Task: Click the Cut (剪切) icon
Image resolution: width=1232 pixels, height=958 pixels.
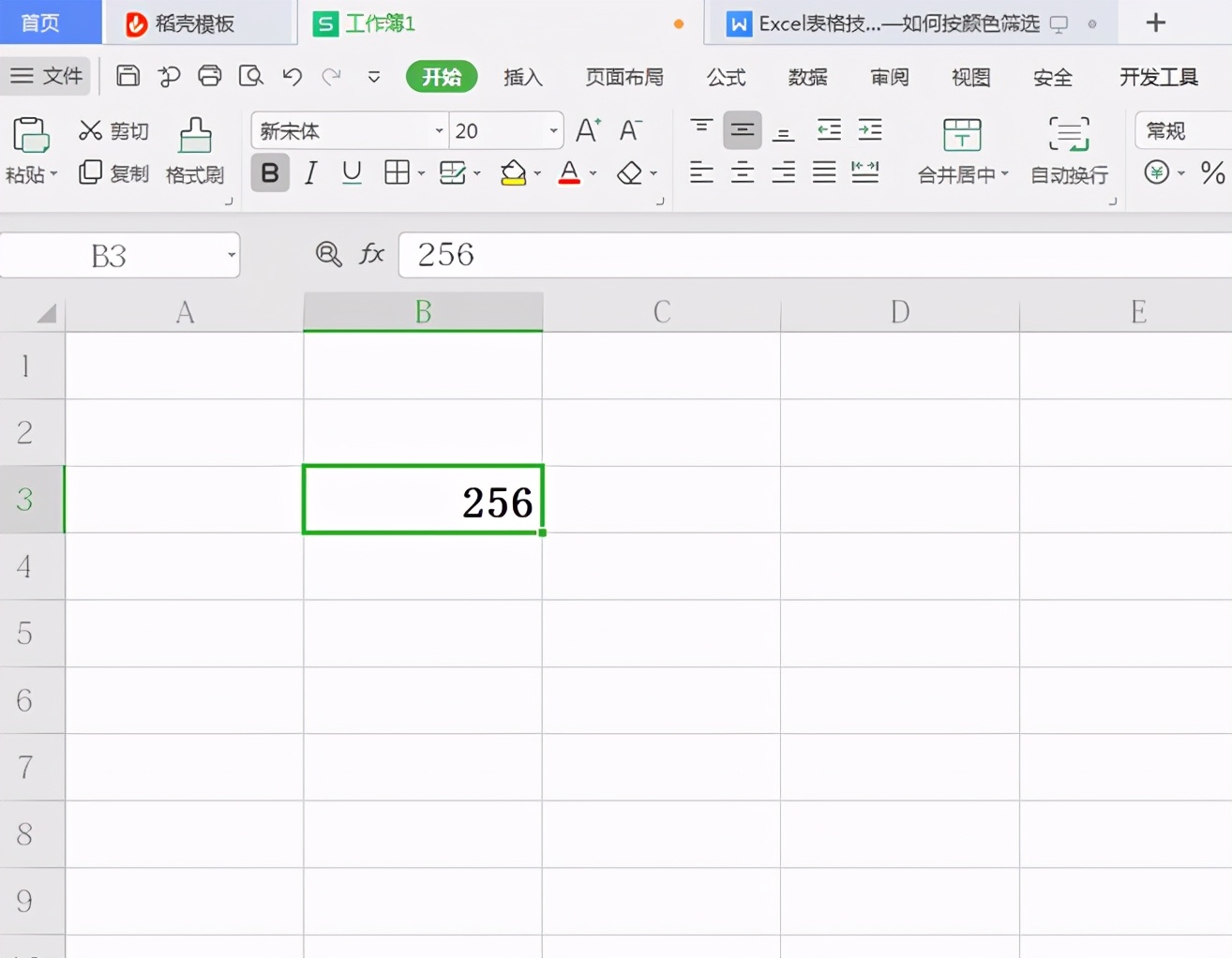Action: click(x=90, y=130)
